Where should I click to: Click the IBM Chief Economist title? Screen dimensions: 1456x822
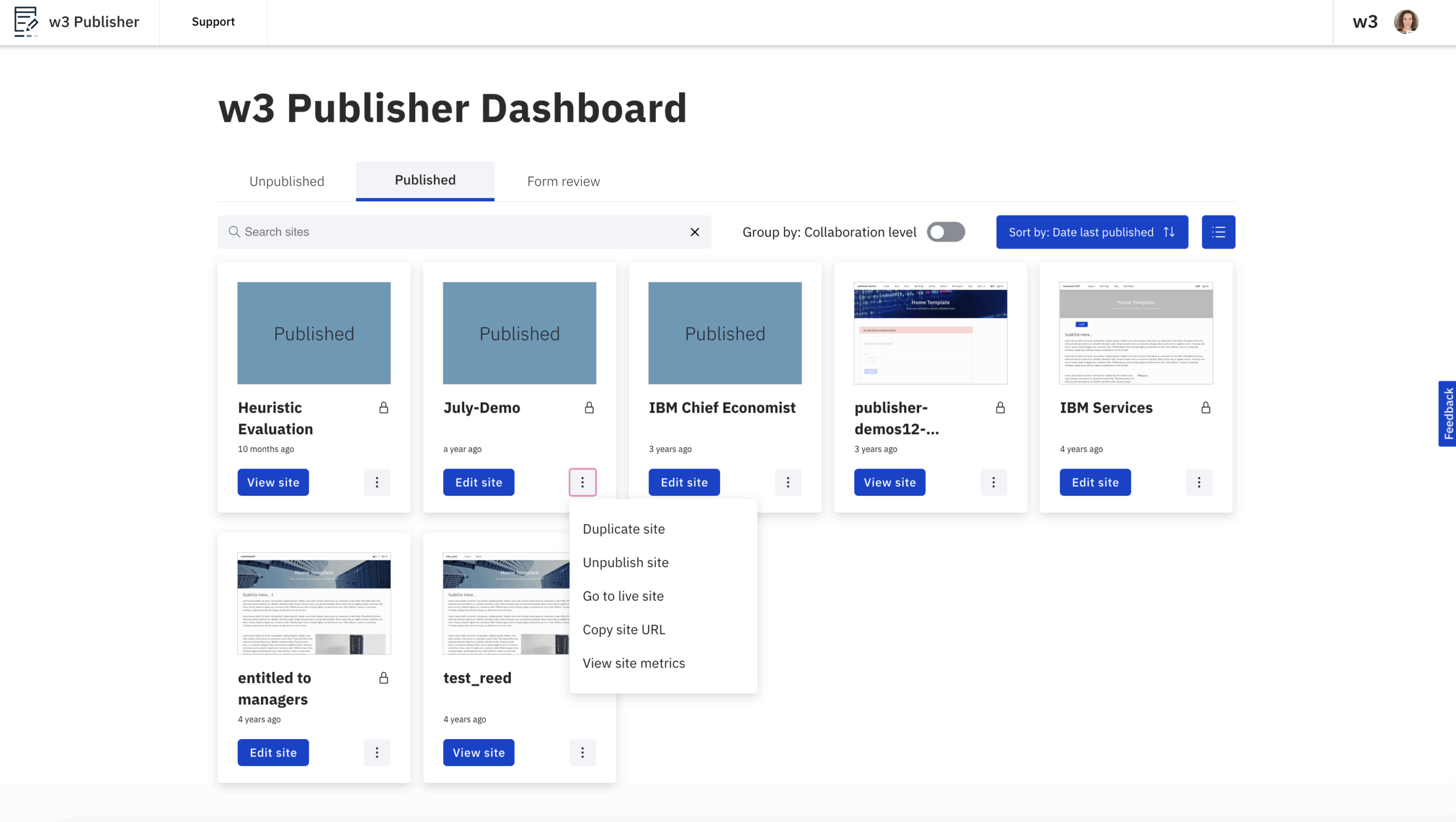[x=722, y=408]
